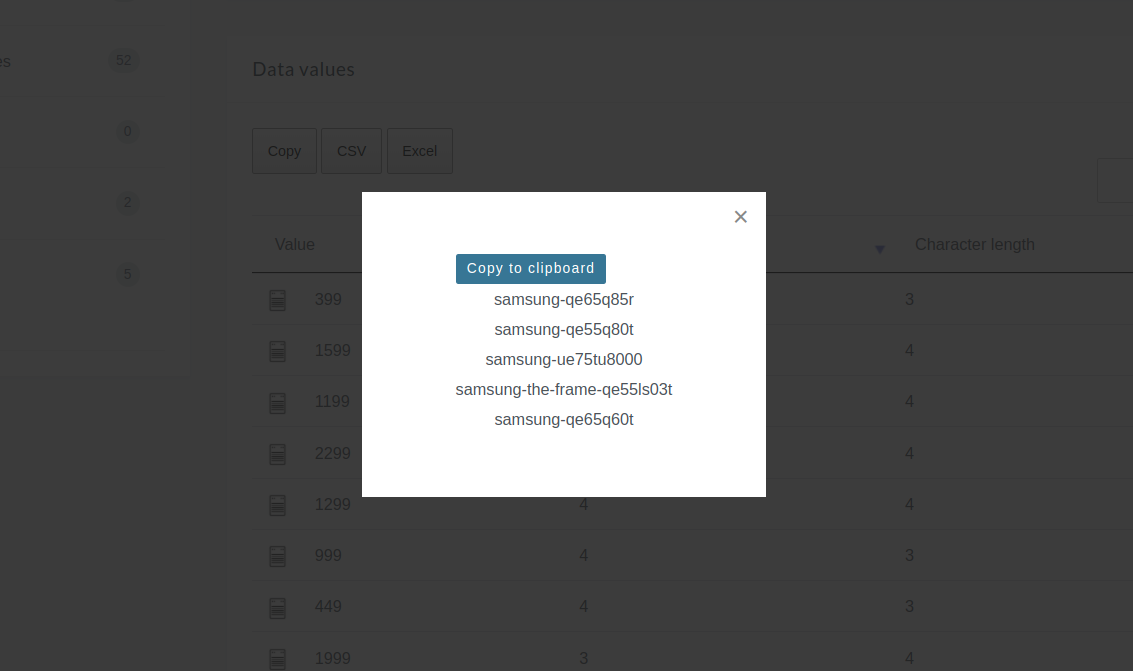Open the row icon next to value 449
Viewport: 1133px width, 671px height.
pyautogui.click(x=277, y=607)
